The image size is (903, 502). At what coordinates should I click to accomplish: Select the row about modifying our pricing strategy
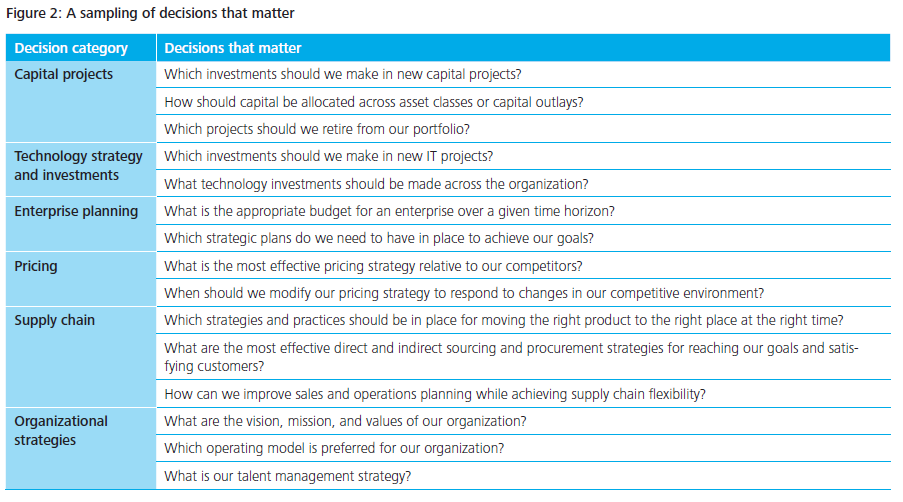pyautogui.click(x=464, y=293)
